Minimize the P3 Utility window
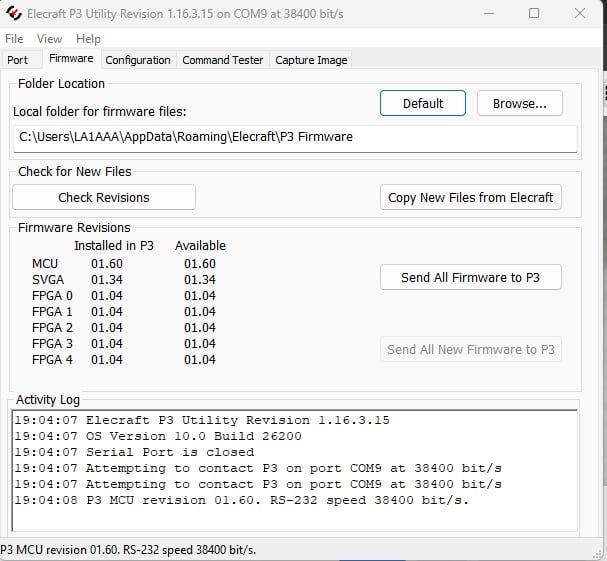The width and height of the screenshot is (607, 561). pyautogui.click(x=487, y=14)
